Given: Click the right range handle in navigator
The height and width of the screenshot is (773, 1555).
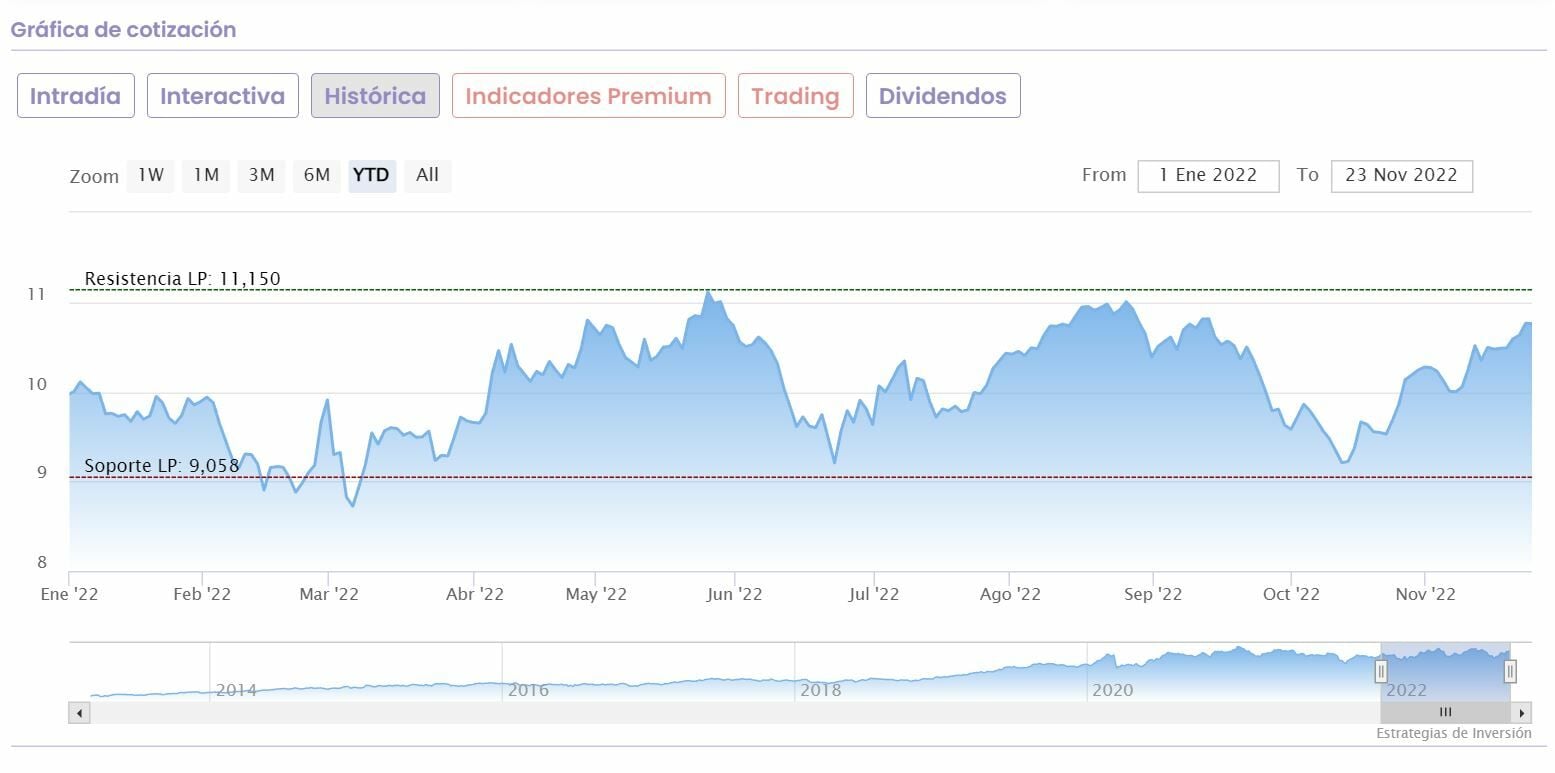Looking at the screenshot, I should pos(1510,671).
